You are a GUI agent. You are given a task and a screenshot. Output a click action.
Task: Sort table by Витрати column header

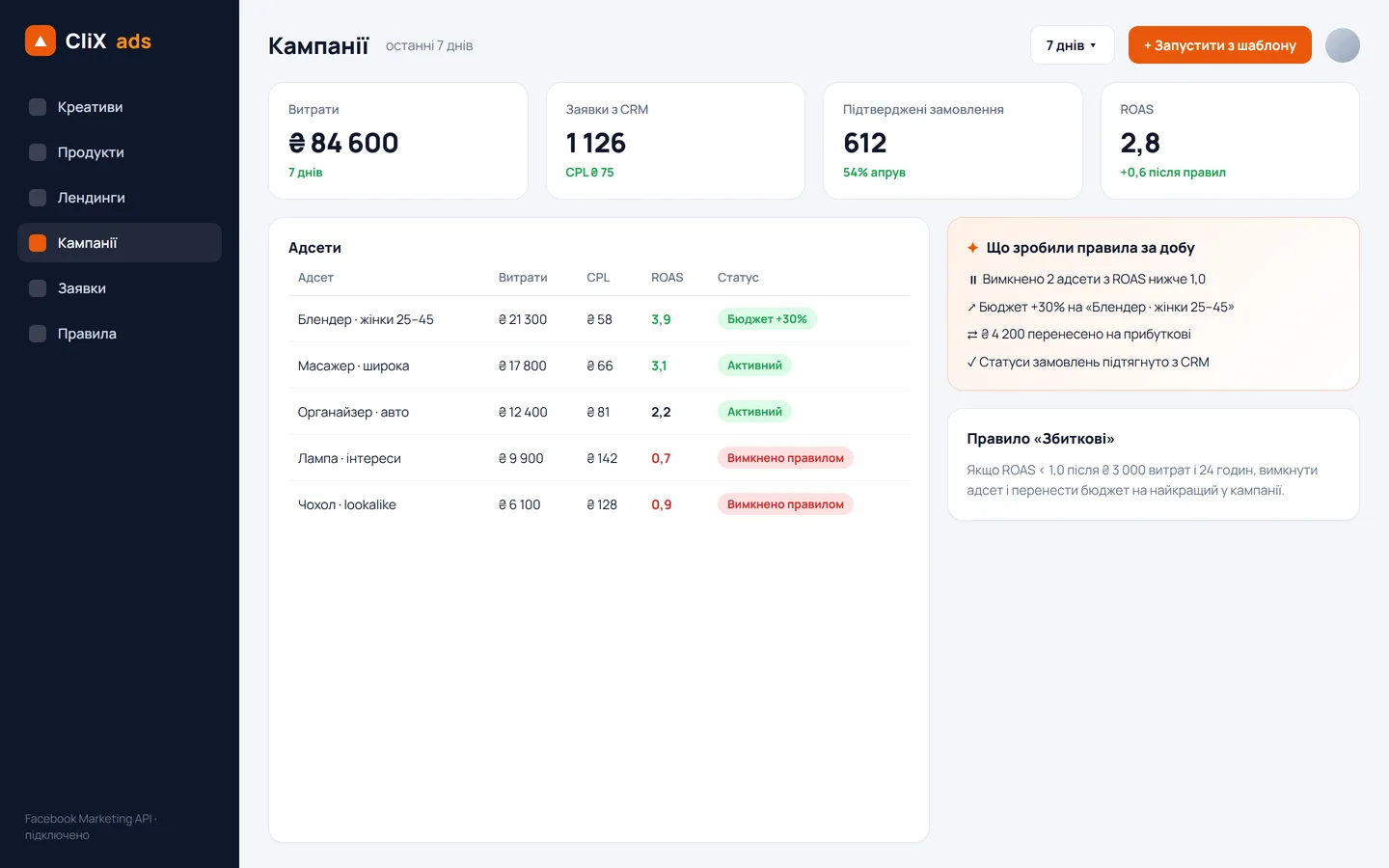523,278
